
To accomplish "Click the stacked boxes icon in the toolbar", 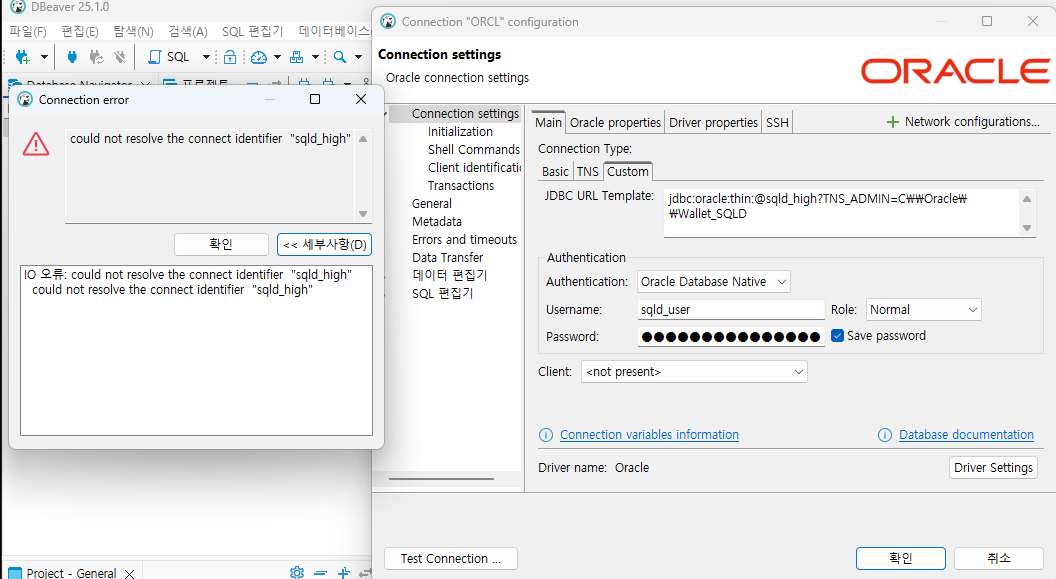I will (296, 57).
